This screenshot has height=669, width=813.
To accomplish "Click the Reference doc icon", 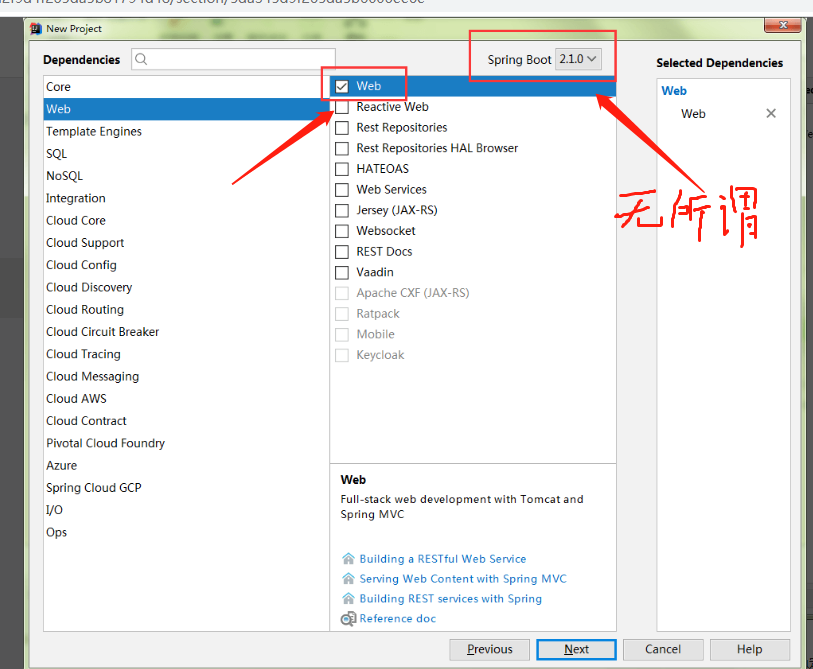I will pyautogui.click(x=348, y=618).
